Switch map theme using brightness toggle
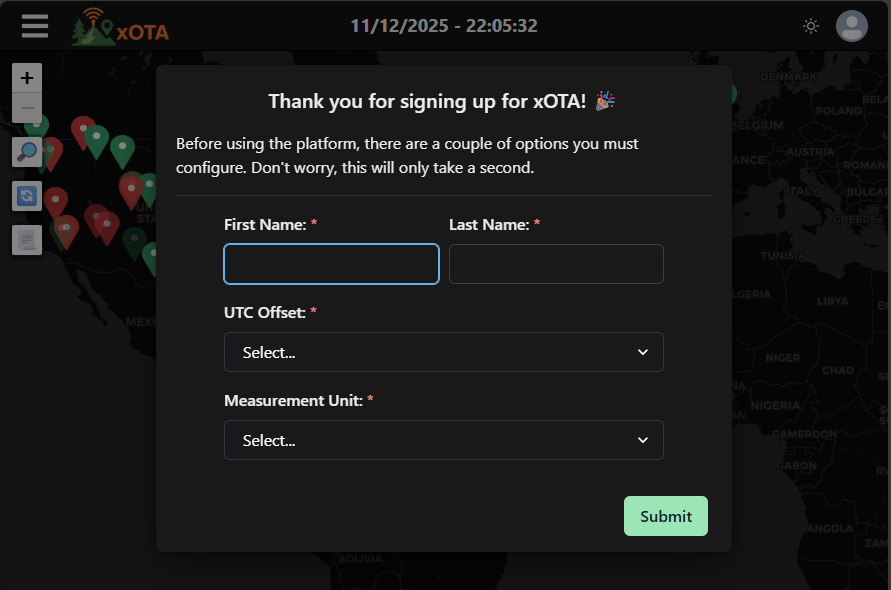Image resolution: width=891 pixels, height=590 pixels. [x=811, y=25]
